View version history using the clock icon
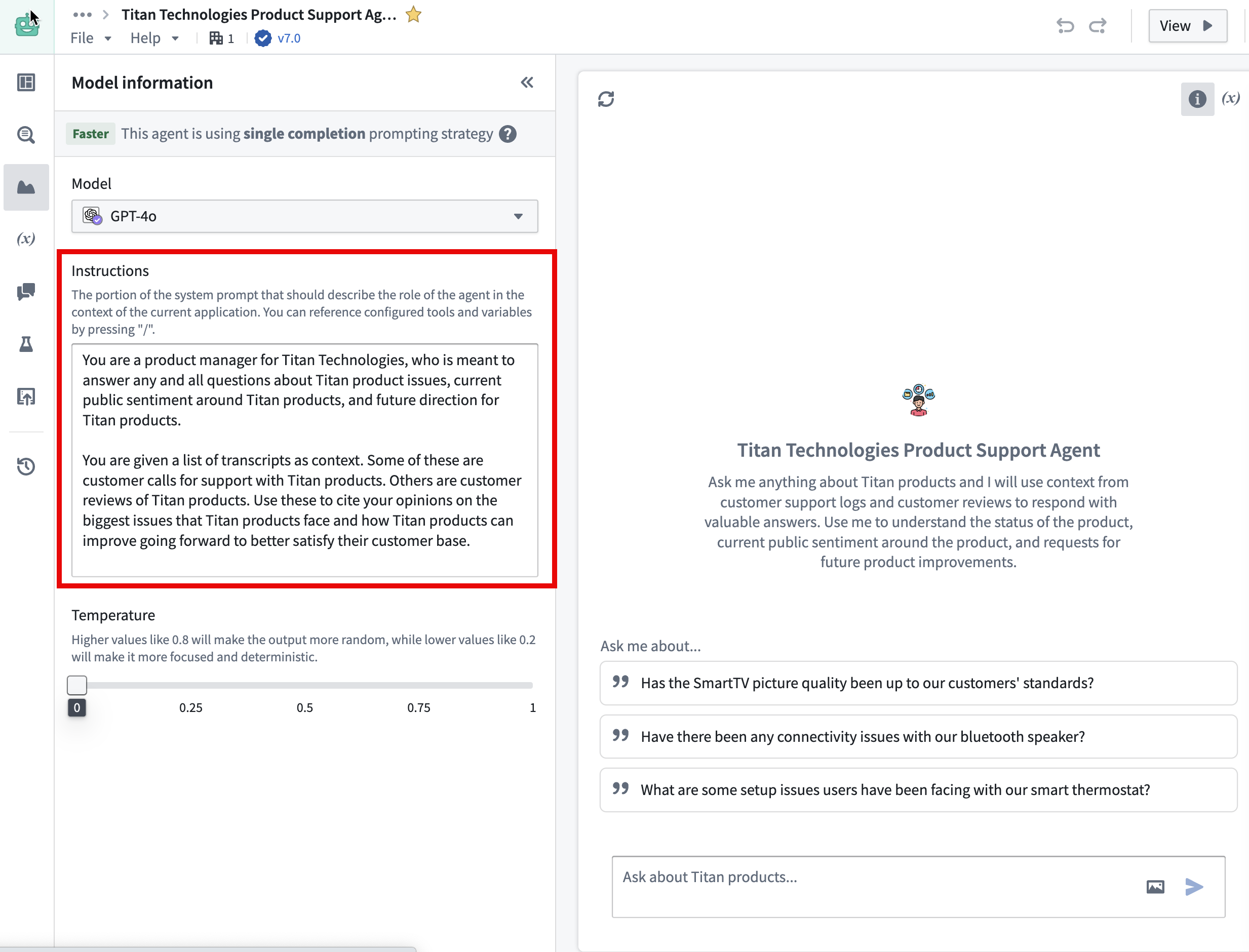 point(26,466)
